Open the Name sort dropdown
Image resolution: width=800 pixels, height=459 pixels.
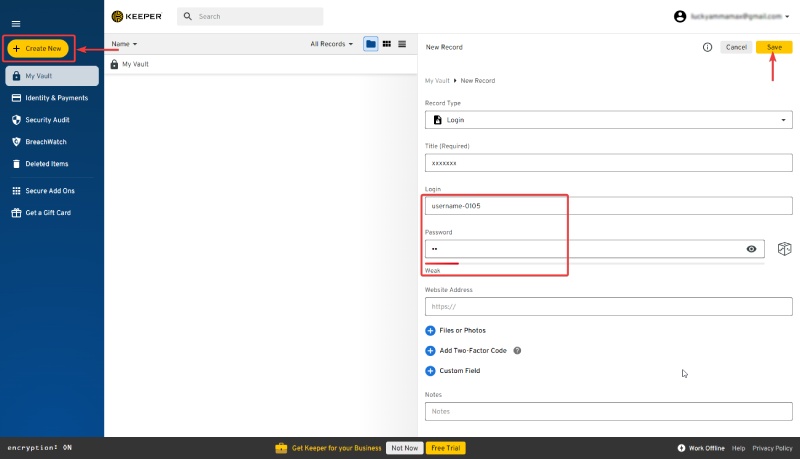click(x=124, y=44)
